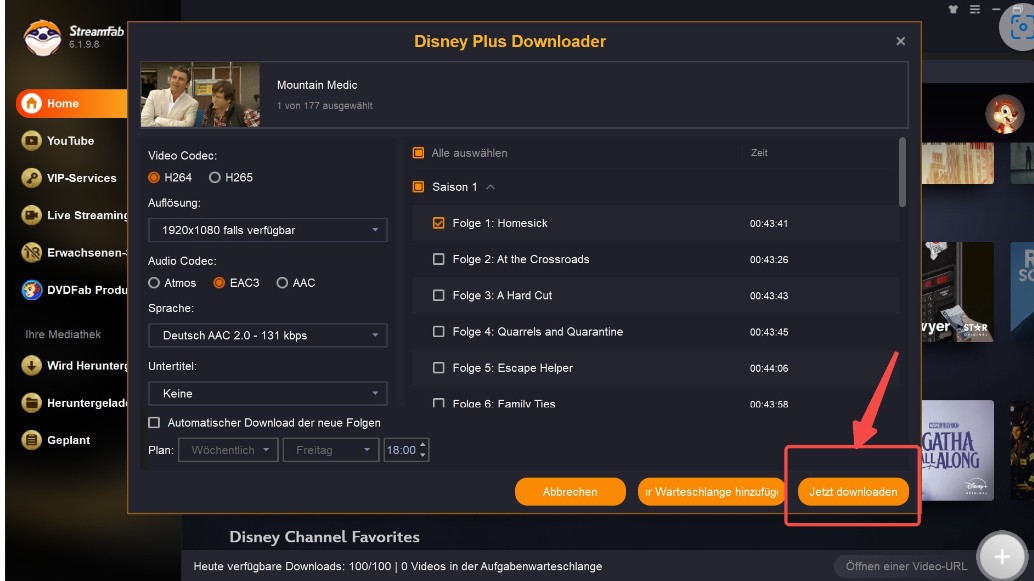Click Zur Warteschlange hinzufügen button
The width and height of the screenshot is (1034, 581).
(x=712, y=492)
